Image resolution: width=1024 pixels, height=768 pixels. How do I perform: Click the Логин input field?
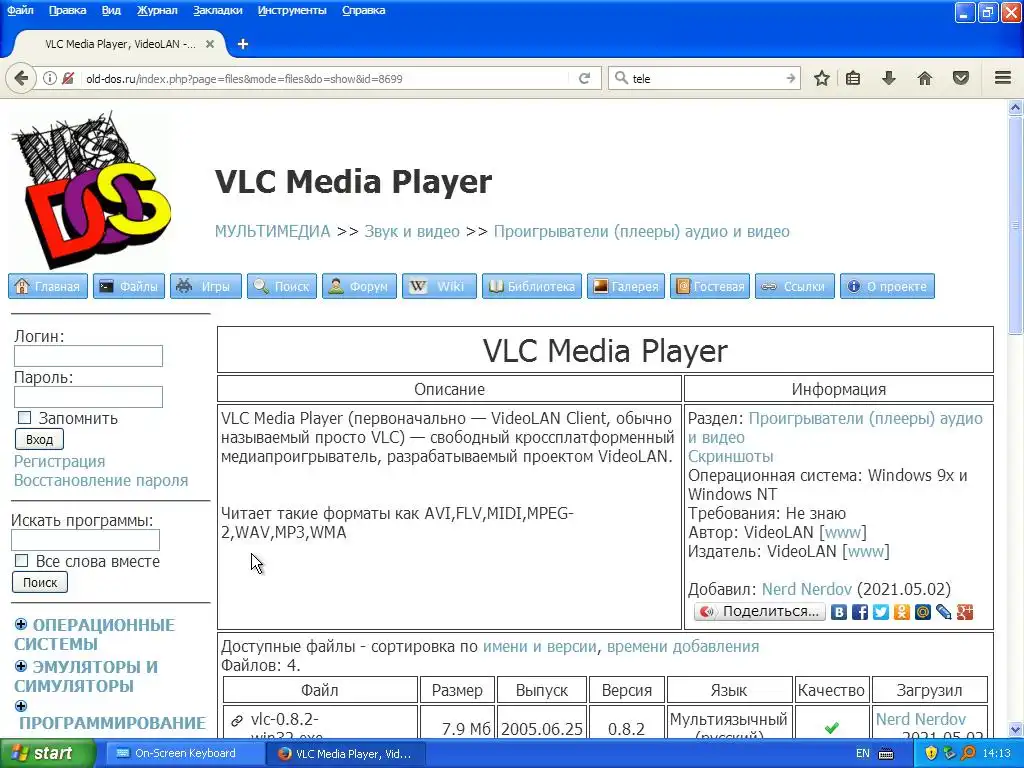point(88,356)
